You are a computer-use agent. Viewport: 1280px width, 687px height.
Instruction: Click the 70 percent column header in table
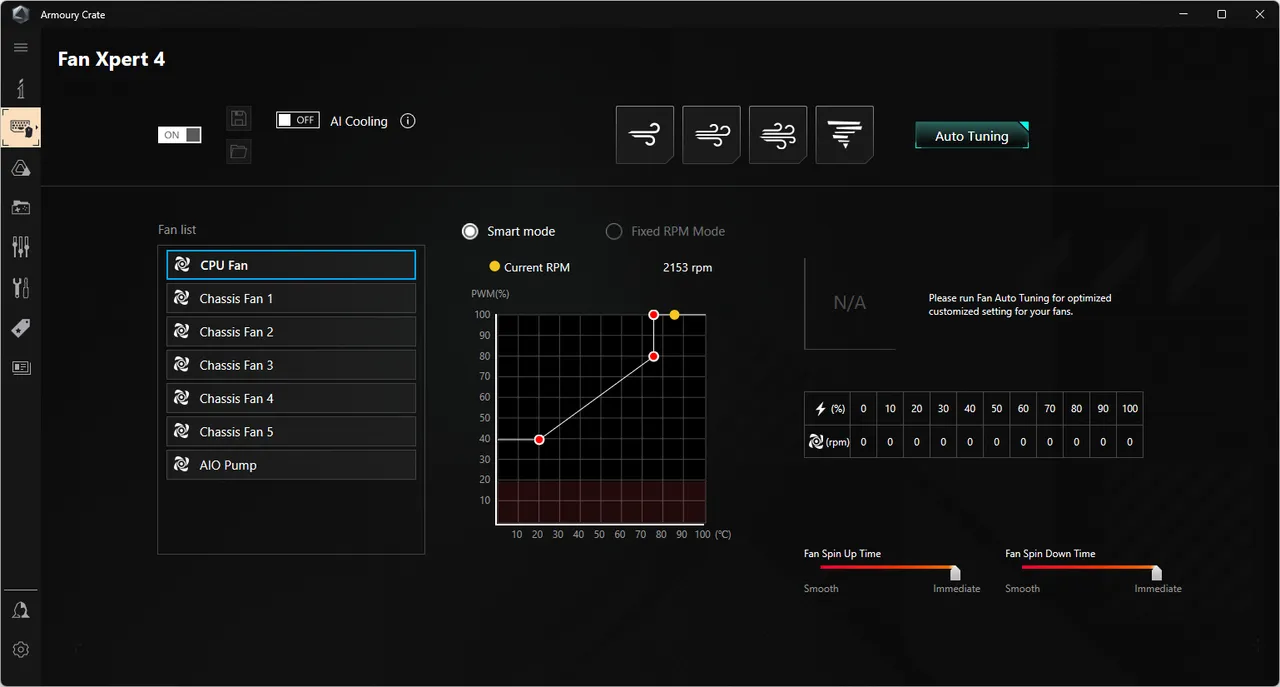1050,409
